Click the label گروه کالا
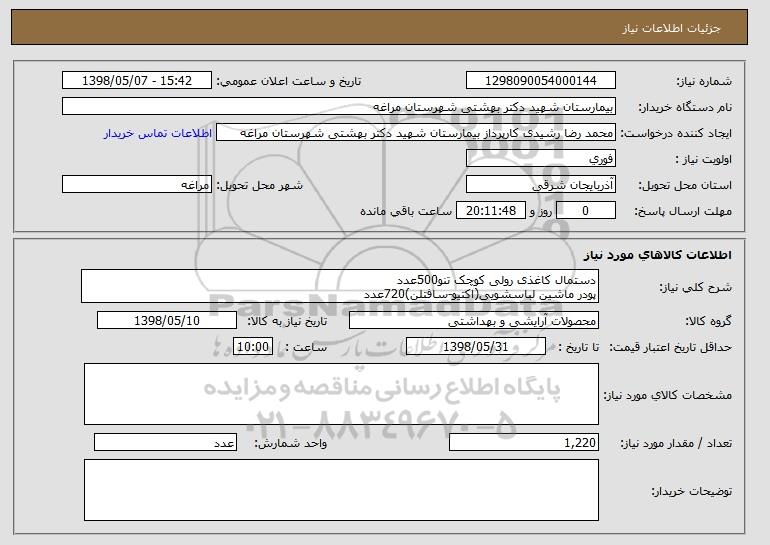 tap(709, 322)
